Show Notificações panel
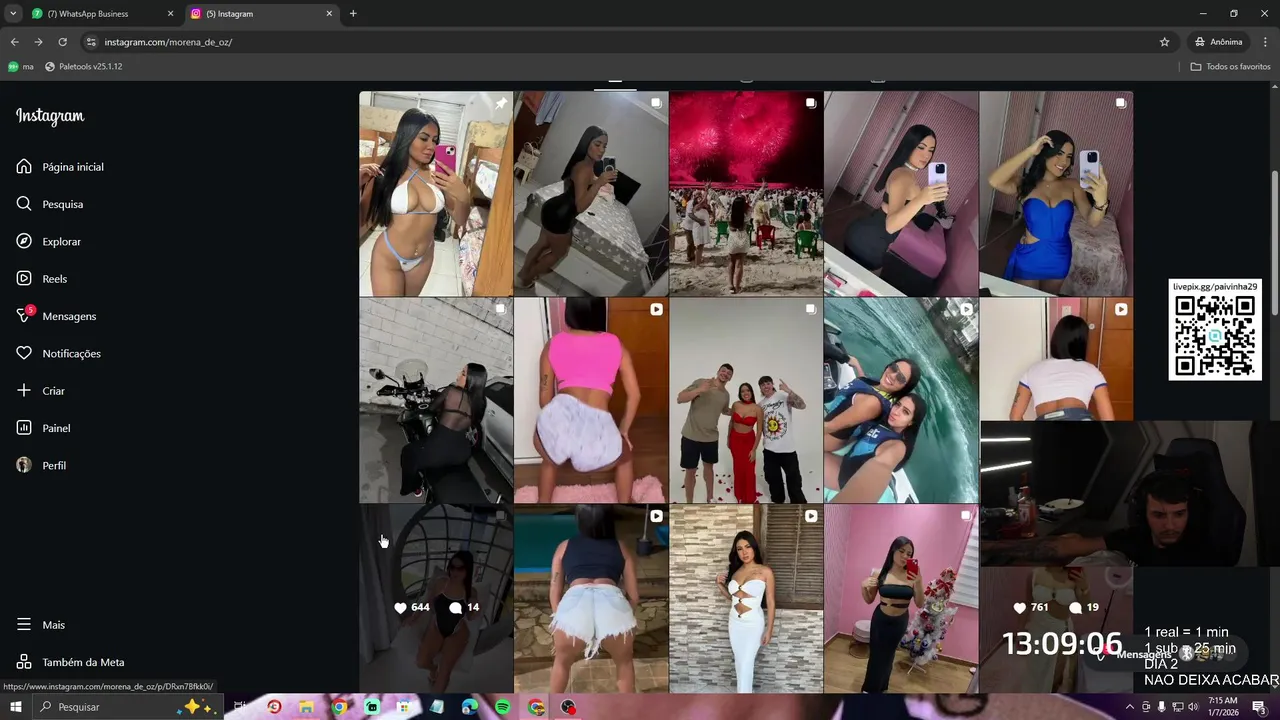1280x720 pixels. point(59,353)
